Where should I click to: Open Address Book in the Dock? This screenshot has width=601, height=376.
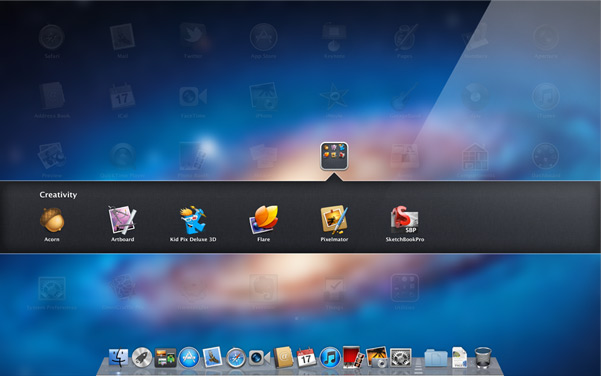tap(283, 357)
